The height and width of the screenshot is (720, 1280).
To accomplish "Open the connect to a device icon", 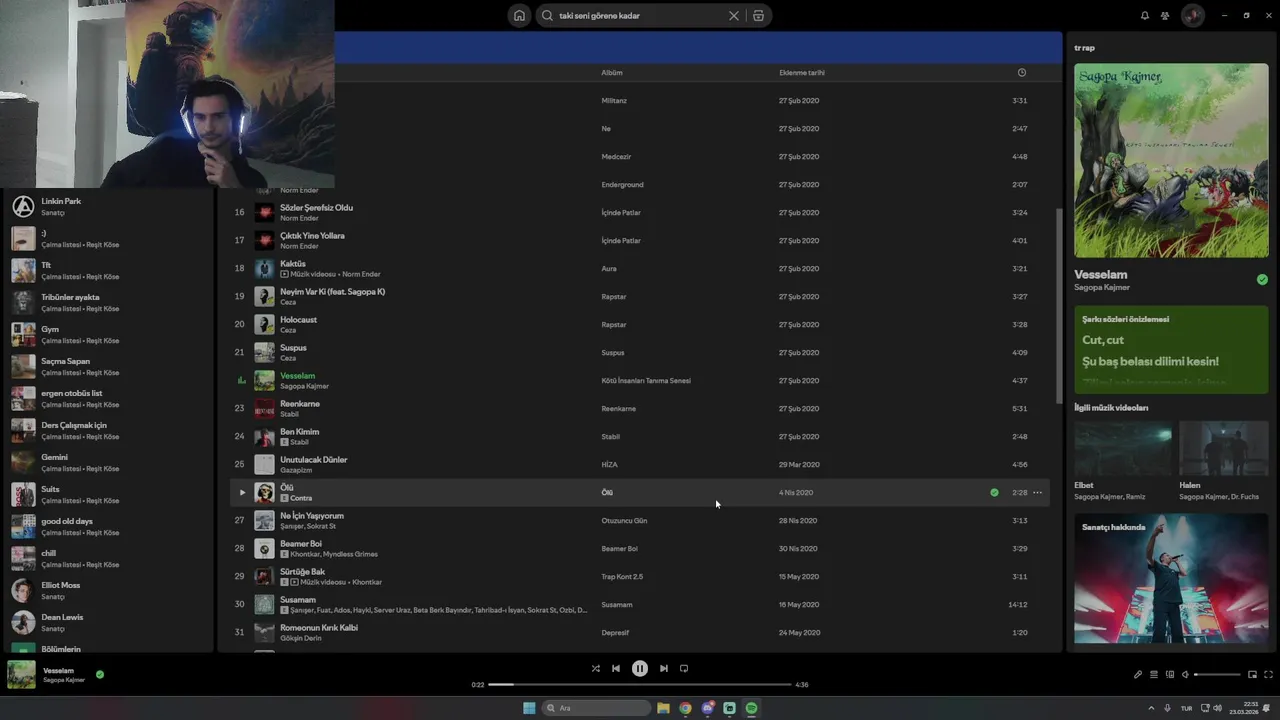I will pyautogui.click(x=1170, y=675).
